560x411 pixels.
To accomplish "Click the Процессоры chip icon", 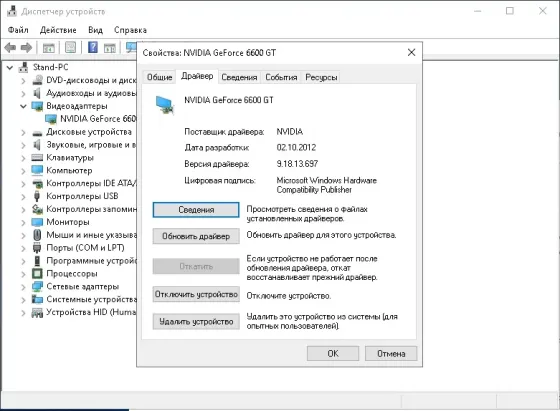I will coord(37,274).
